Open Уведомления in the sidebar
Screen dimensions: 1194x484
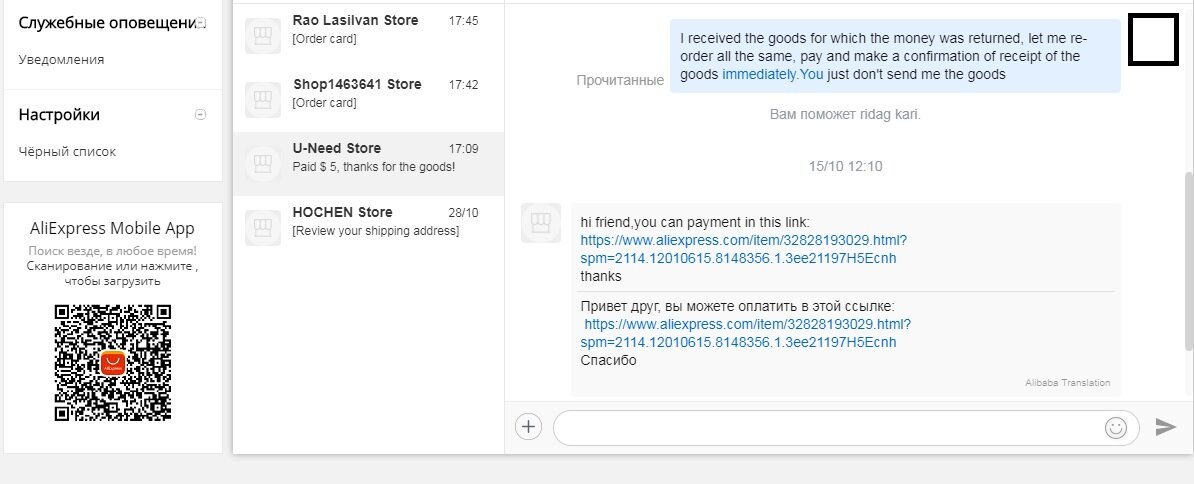62,59
